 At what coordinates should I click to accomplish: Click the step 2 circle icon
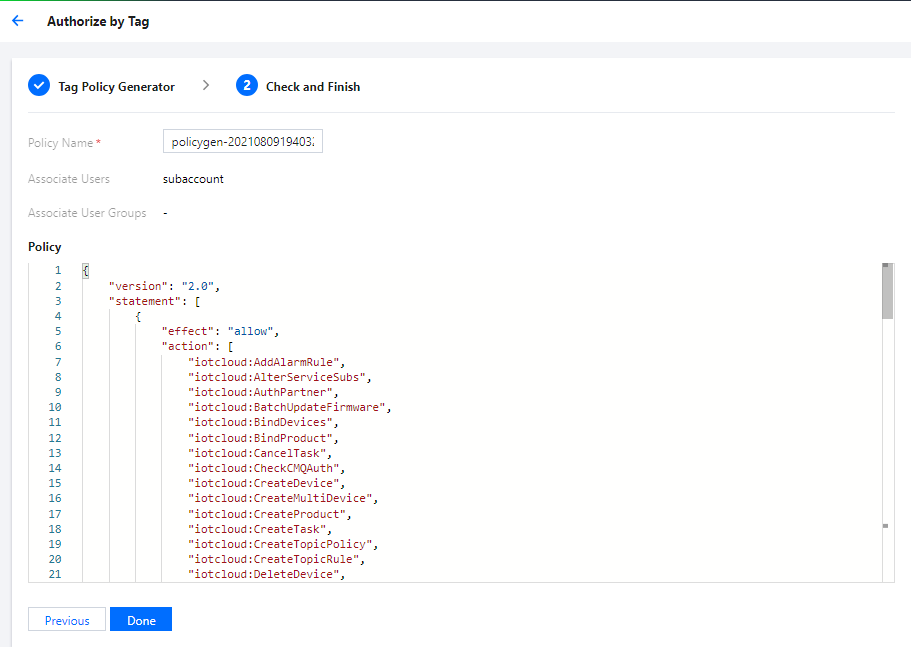click(x=246, y=86)
